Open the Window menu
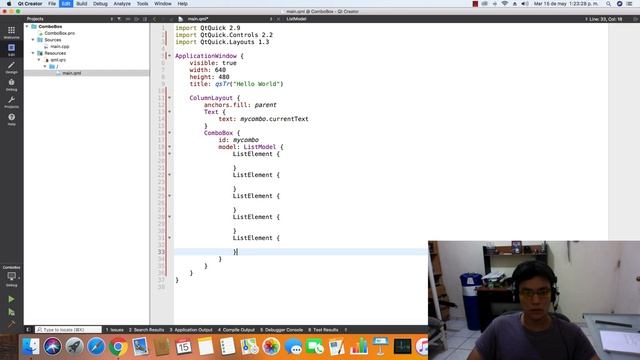 click(162, 4)
